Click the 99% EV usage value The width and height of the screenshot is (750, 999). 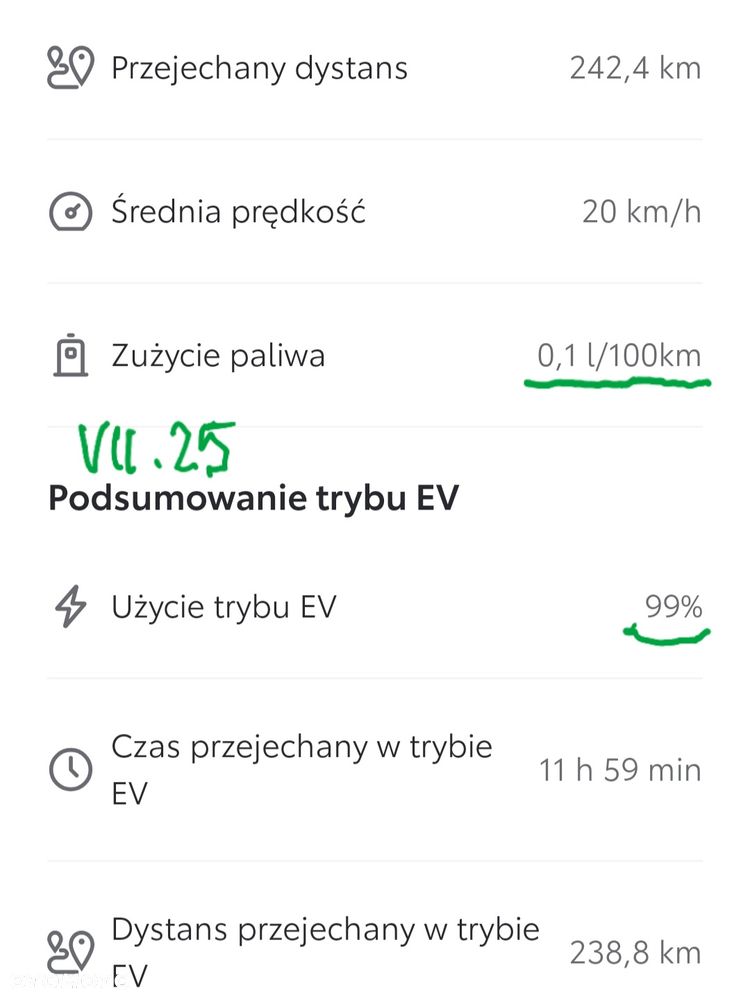(x=673, y=607)
